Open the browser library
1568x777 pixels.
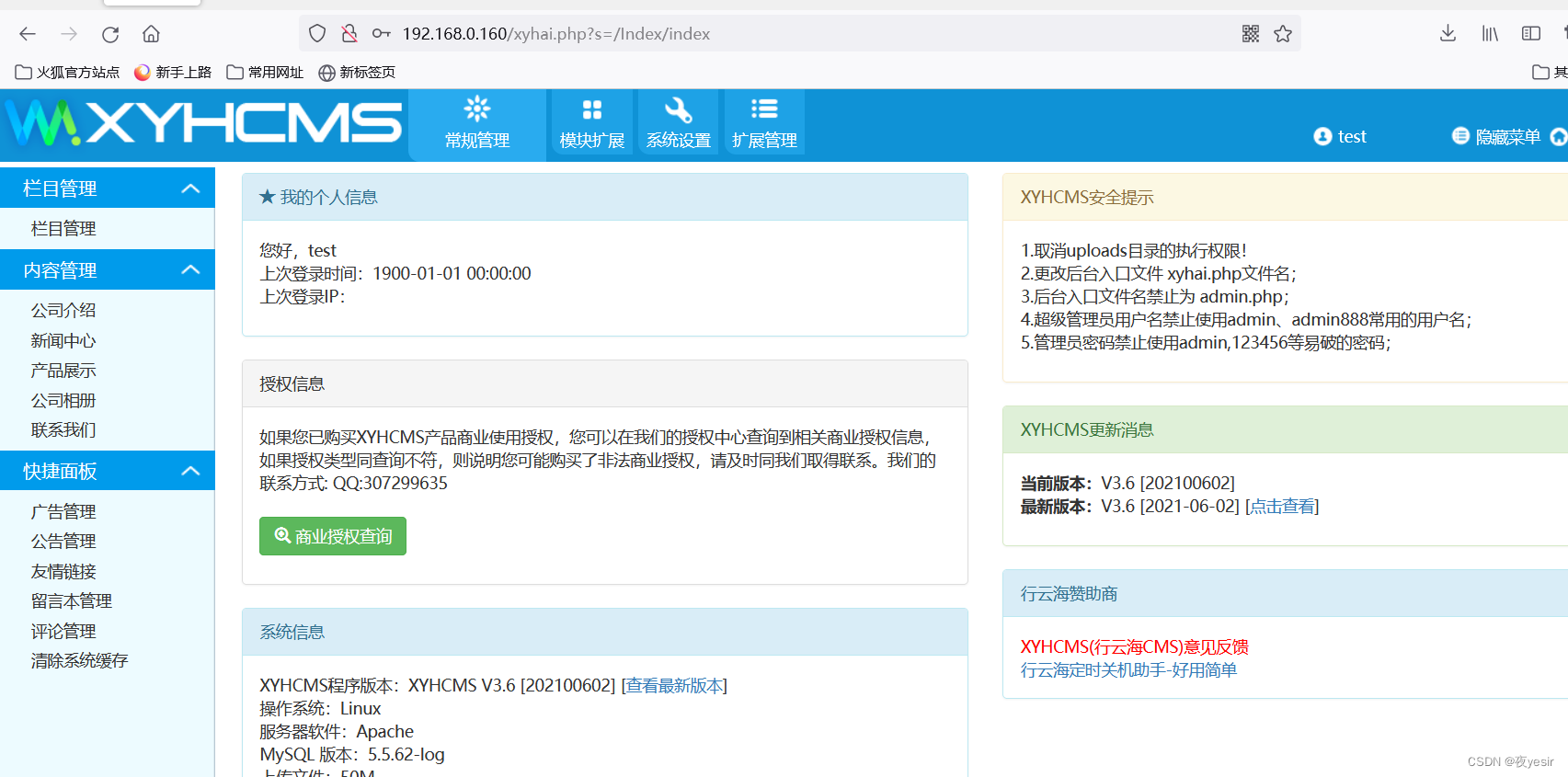pyautogui.click(x=1490, y=34)
